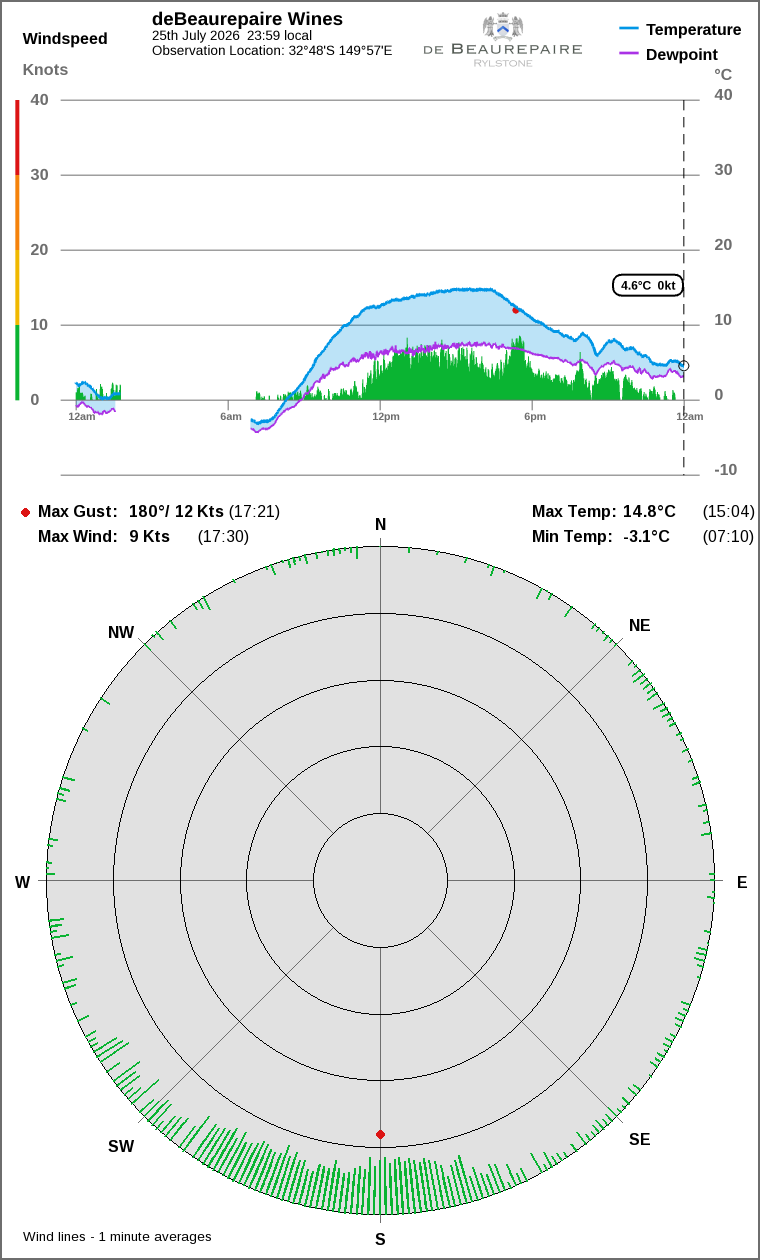This screenshot has height=1260, width=760.
Task: Click the NE compass label
Action: click(640, 625)
